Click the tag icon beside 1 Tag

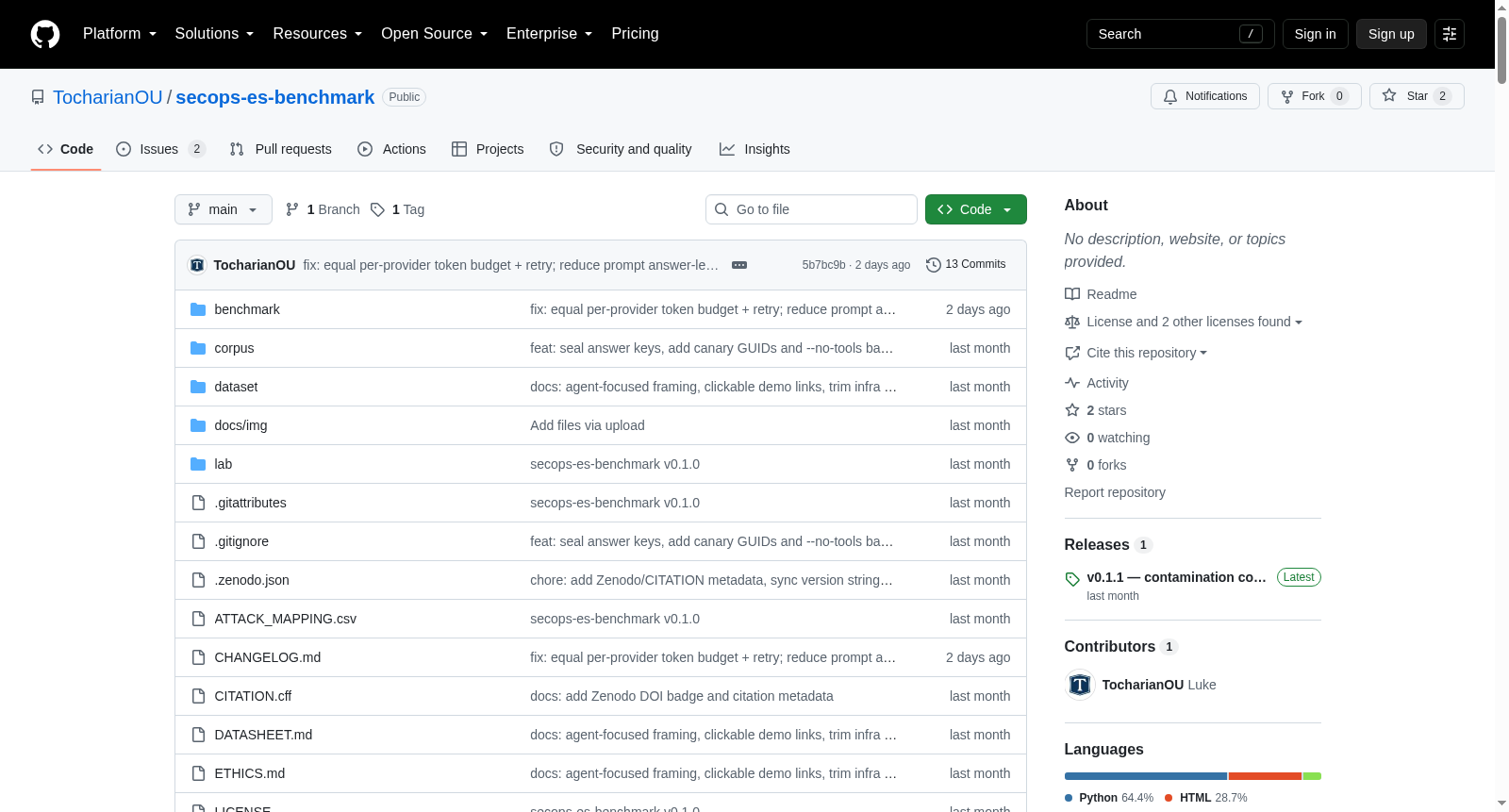pos(377,209)
